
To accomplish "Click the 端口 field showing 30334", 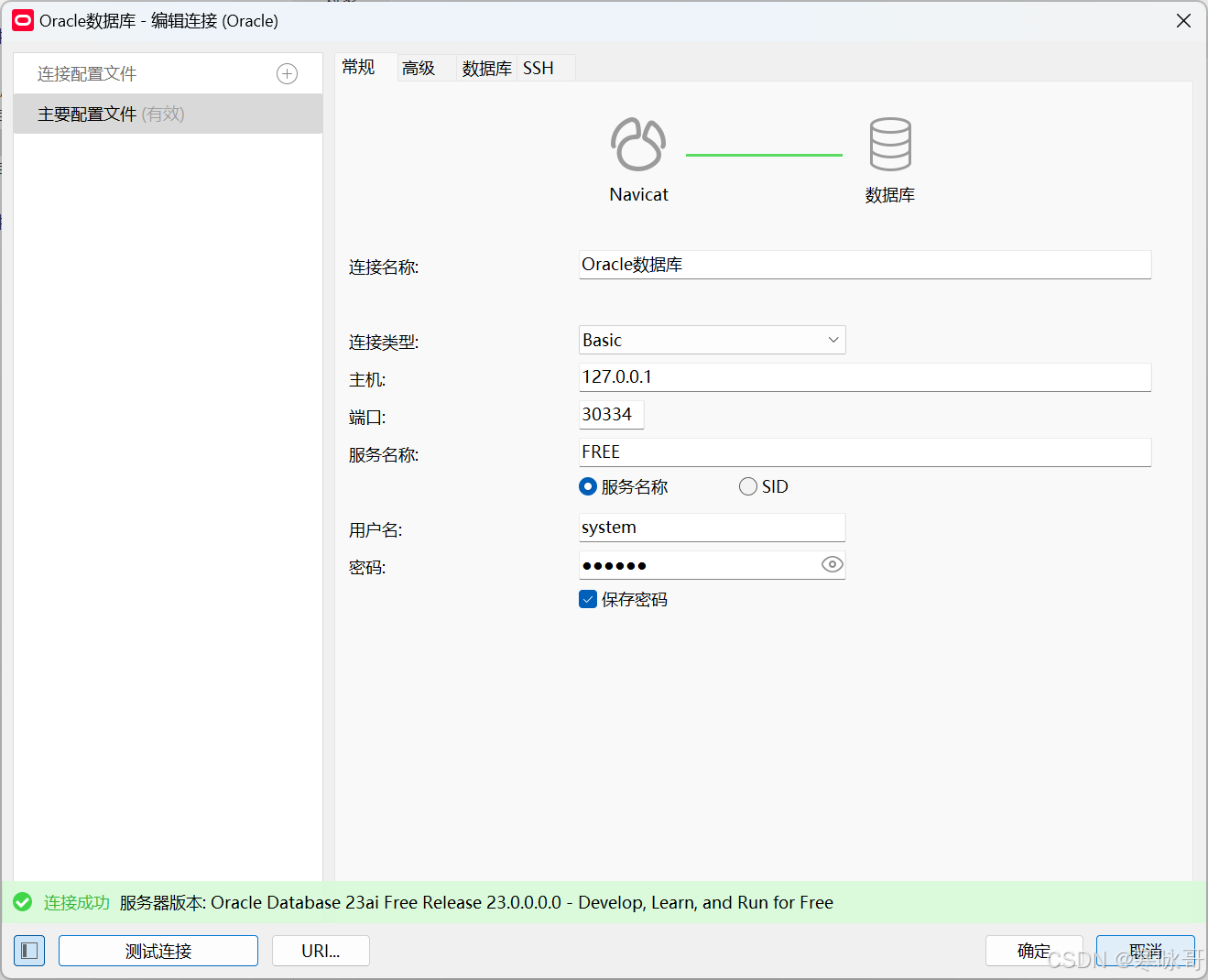I will pyautogui.click(x=612, y=415).
